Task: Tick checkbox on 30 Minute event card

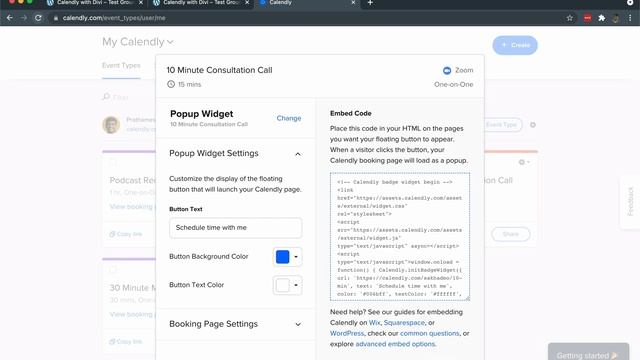Action: (x=113, y=270)
